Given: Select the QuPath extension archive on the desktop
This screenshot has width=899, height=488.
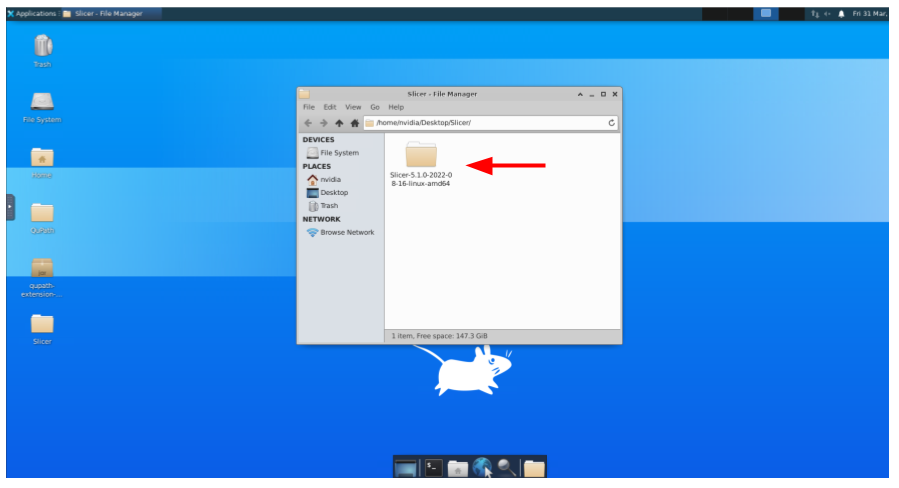Looking at the screenshot, I should click(x=42, y=269).
